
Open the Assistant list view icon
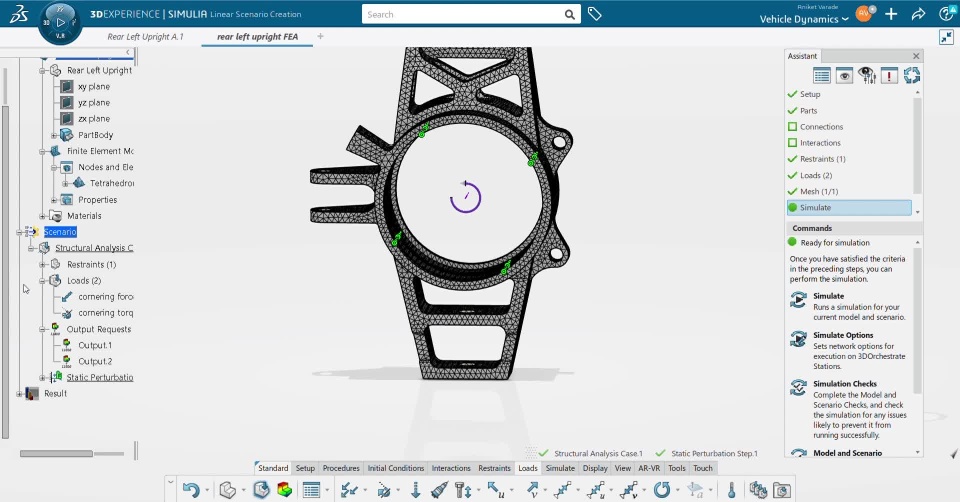click(822, 75)
